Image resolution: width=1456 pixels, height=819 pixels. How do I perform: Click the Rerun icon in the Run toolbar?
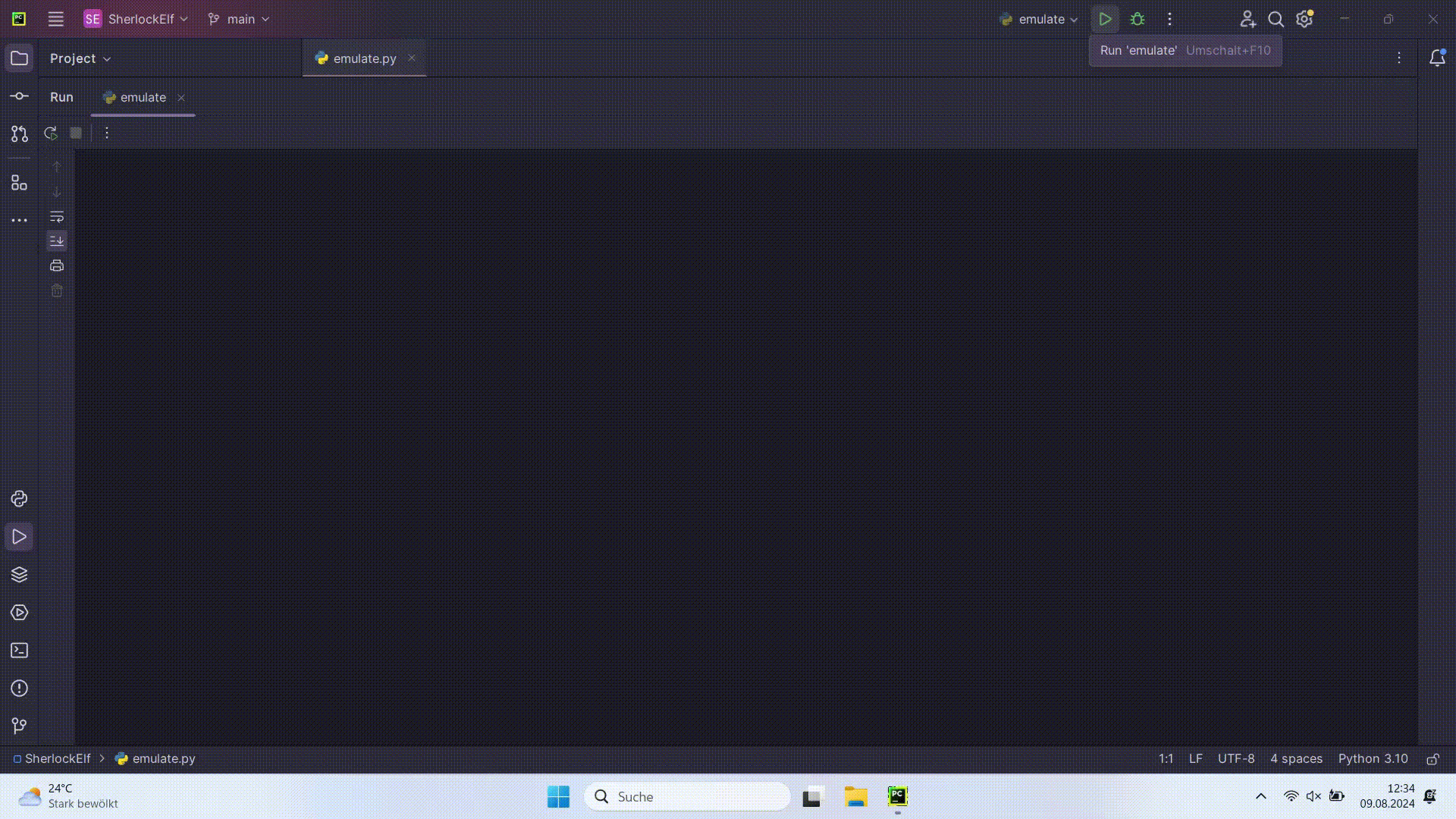click(x=51, y=133)
